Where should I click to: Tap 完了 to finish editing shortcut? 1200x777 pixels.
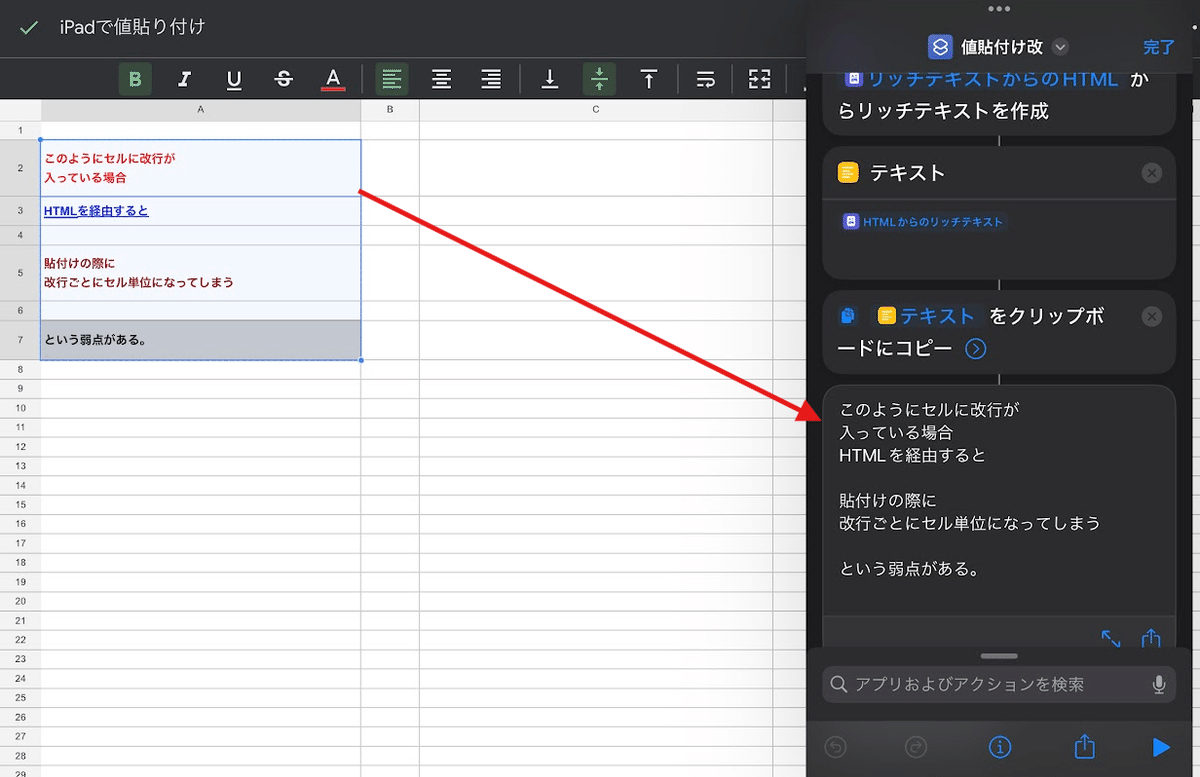1159,47
